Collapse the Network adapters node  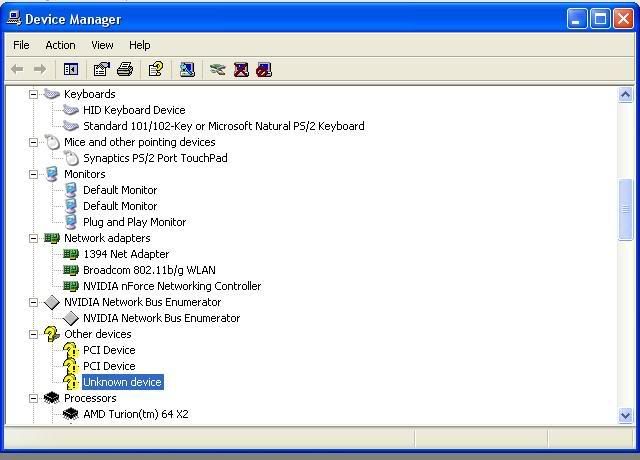(33, 238)
